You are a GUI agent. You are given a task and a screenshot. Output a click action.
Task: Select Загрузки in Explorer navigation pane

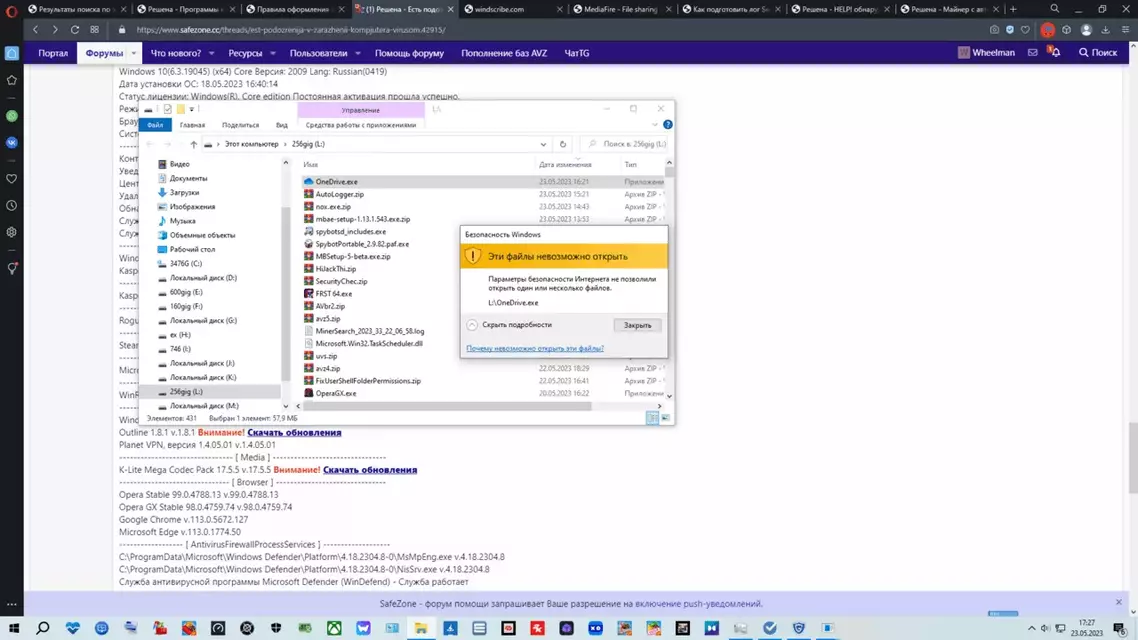pyautogui.click(x=184, y=192)
